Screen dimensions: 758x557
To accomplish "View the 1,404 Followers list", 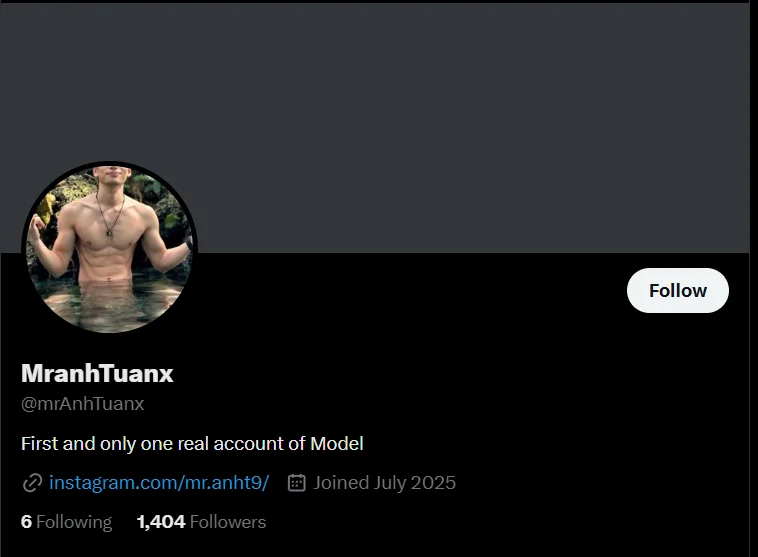I will [201, 522].
